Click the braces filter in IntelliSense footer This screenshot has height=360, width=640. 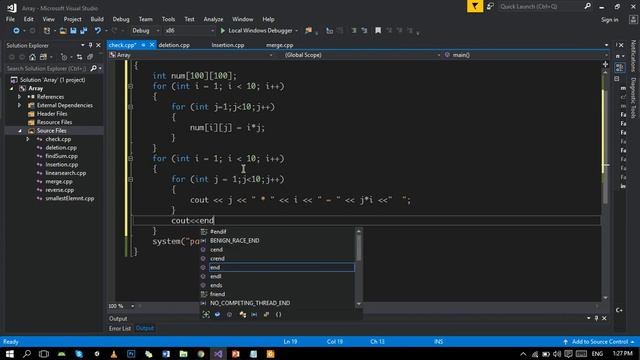(278, 314)
